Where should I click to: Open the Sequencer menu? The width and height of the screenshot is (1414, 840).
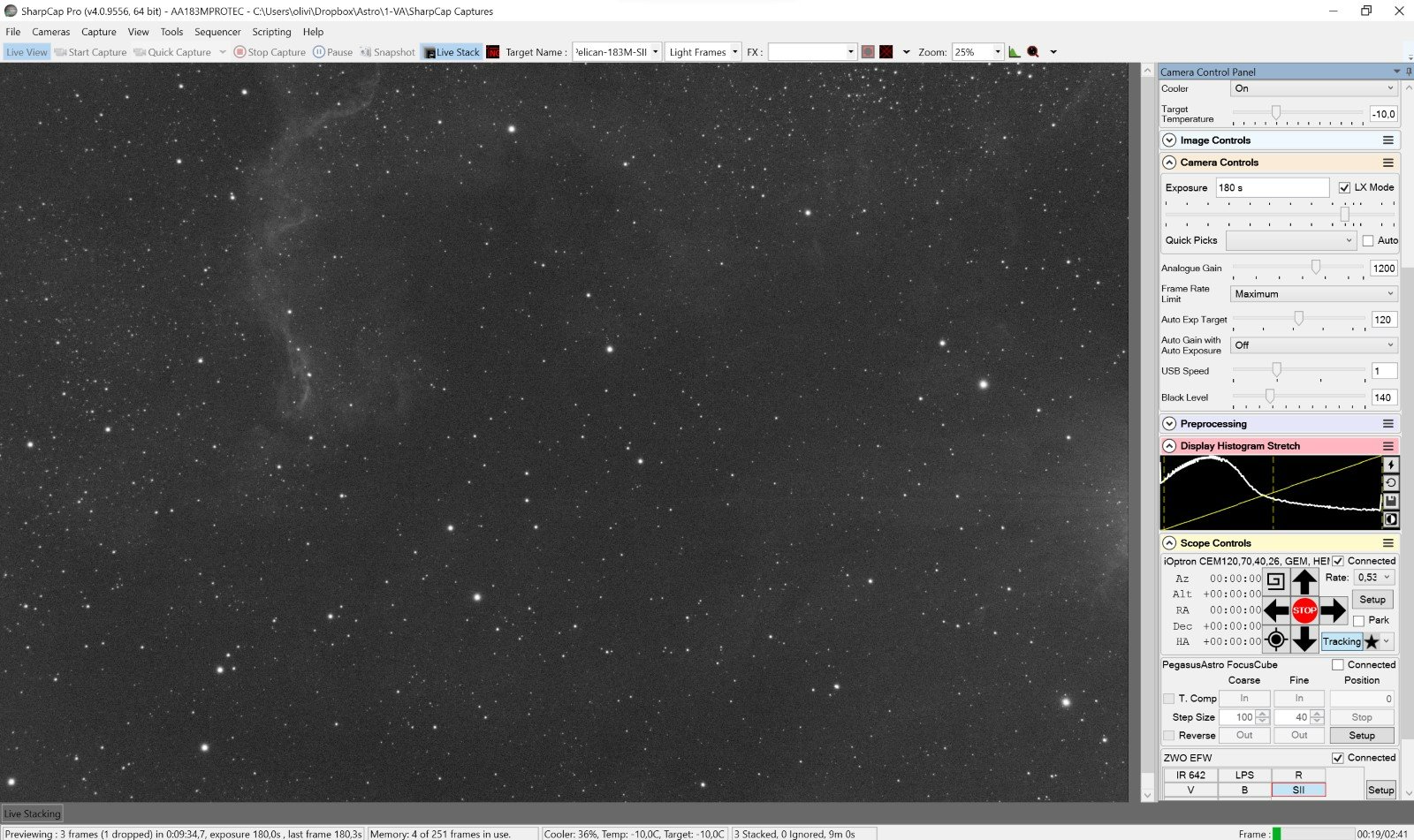coord(217,32)
